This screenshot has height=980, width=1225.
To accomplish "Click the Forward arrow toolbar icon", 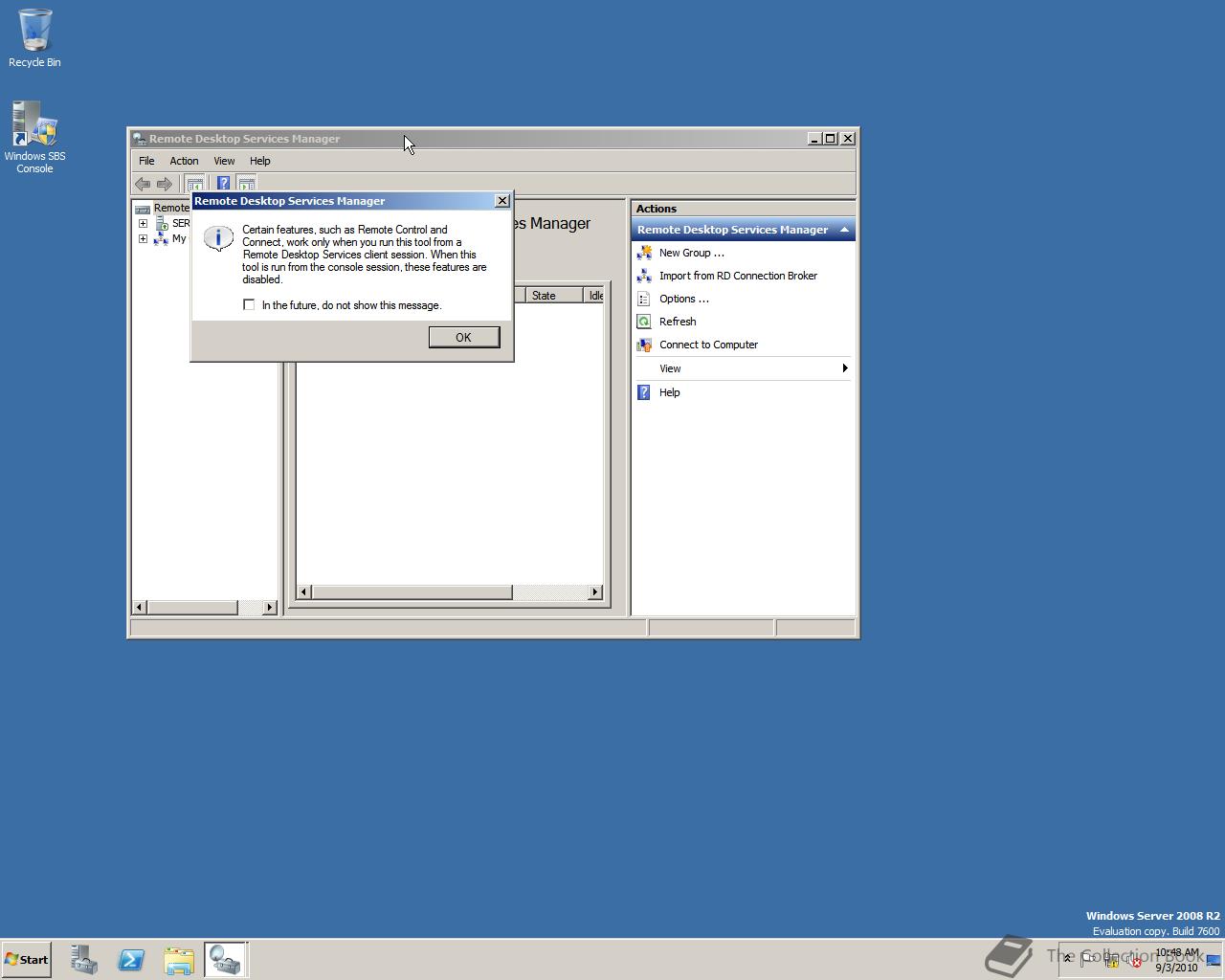I will 165,184.
